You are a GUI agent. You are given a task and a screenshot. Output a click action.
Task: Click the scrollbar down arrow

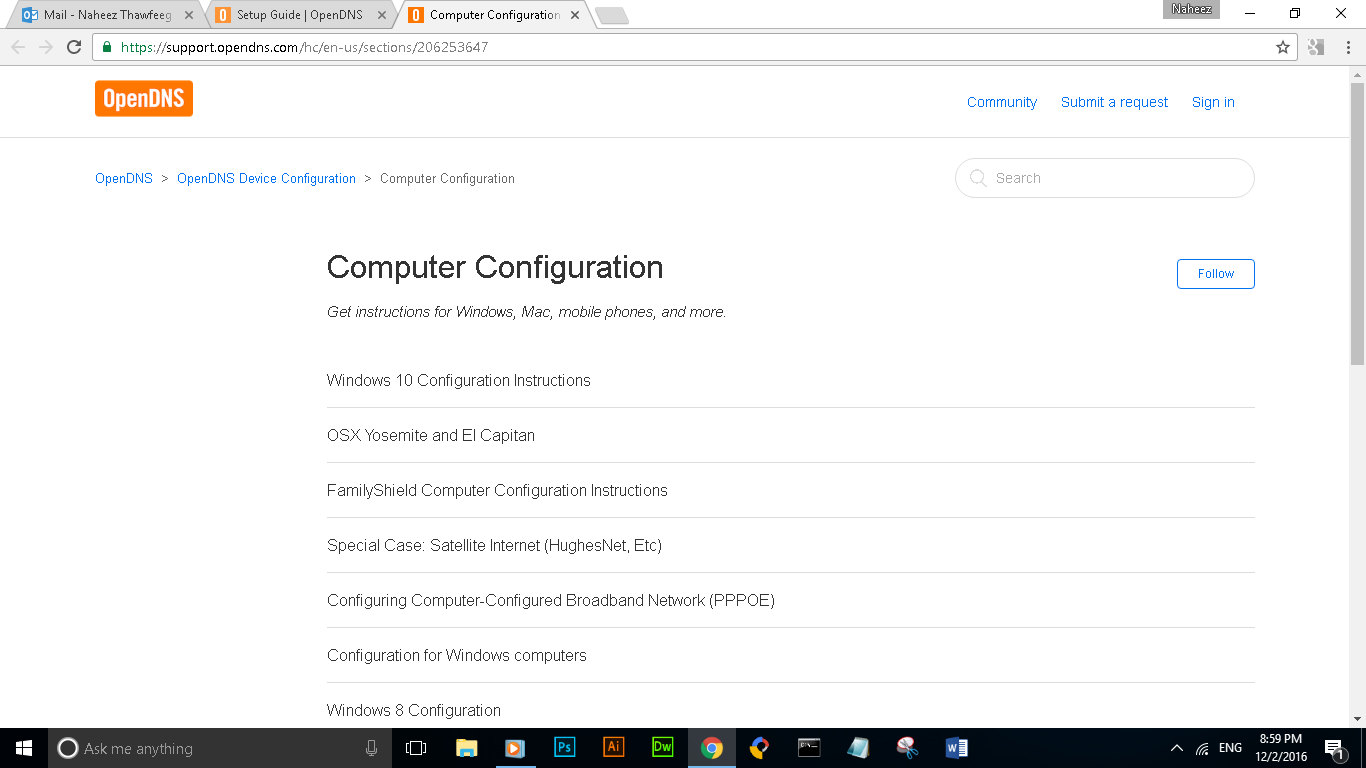(1357, 719)
